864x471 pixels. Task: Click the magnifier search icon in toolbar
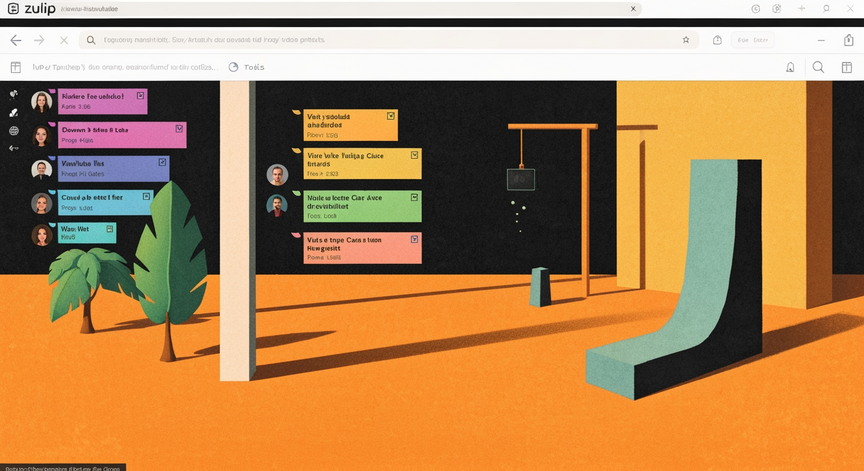(818, 67)
